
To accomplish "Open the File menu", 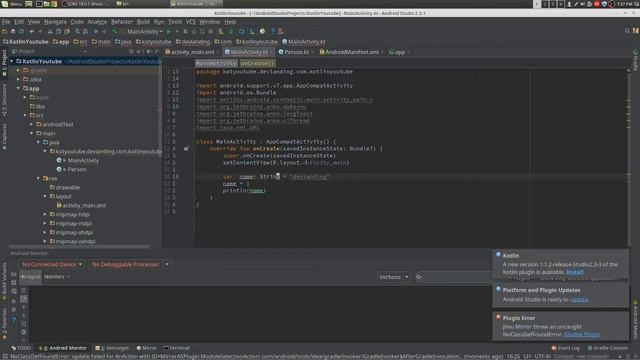I will pyautogui.click(x=6, y=22).
